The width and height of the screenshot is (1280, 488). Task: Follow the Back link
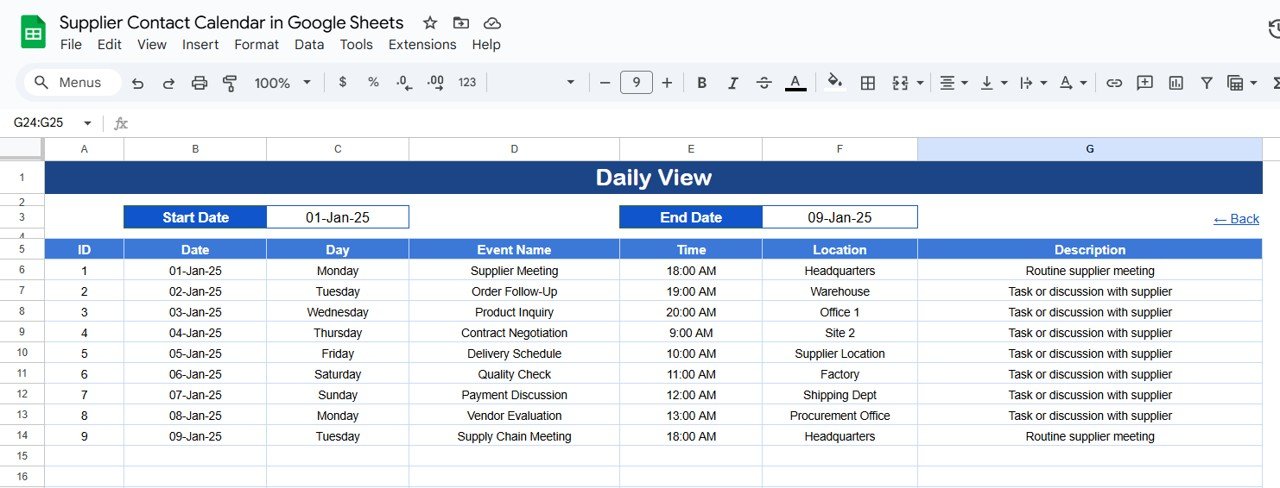tap(1236, 218)
